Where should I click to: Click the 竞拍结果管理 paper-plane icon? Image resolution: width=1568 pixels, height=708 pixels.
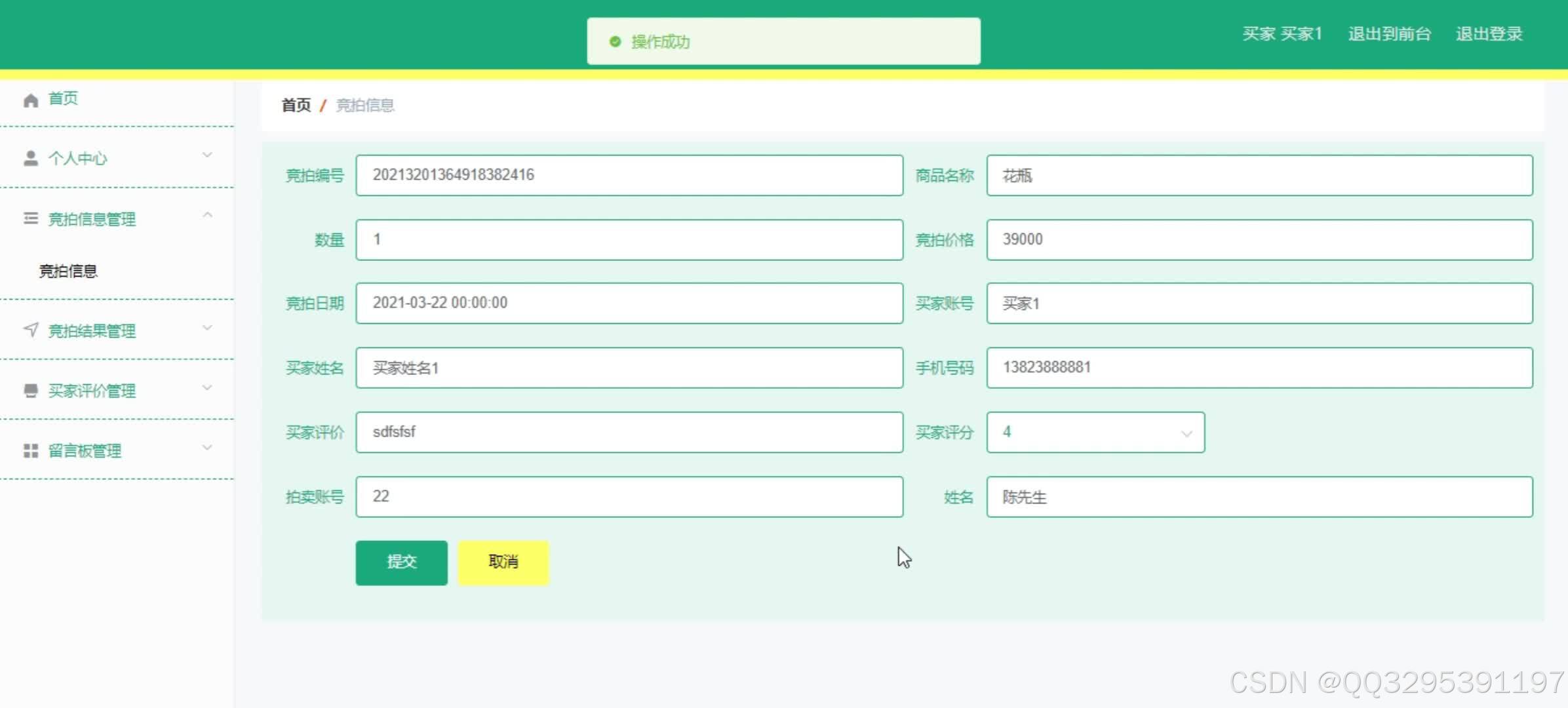[x=31, y=330]
